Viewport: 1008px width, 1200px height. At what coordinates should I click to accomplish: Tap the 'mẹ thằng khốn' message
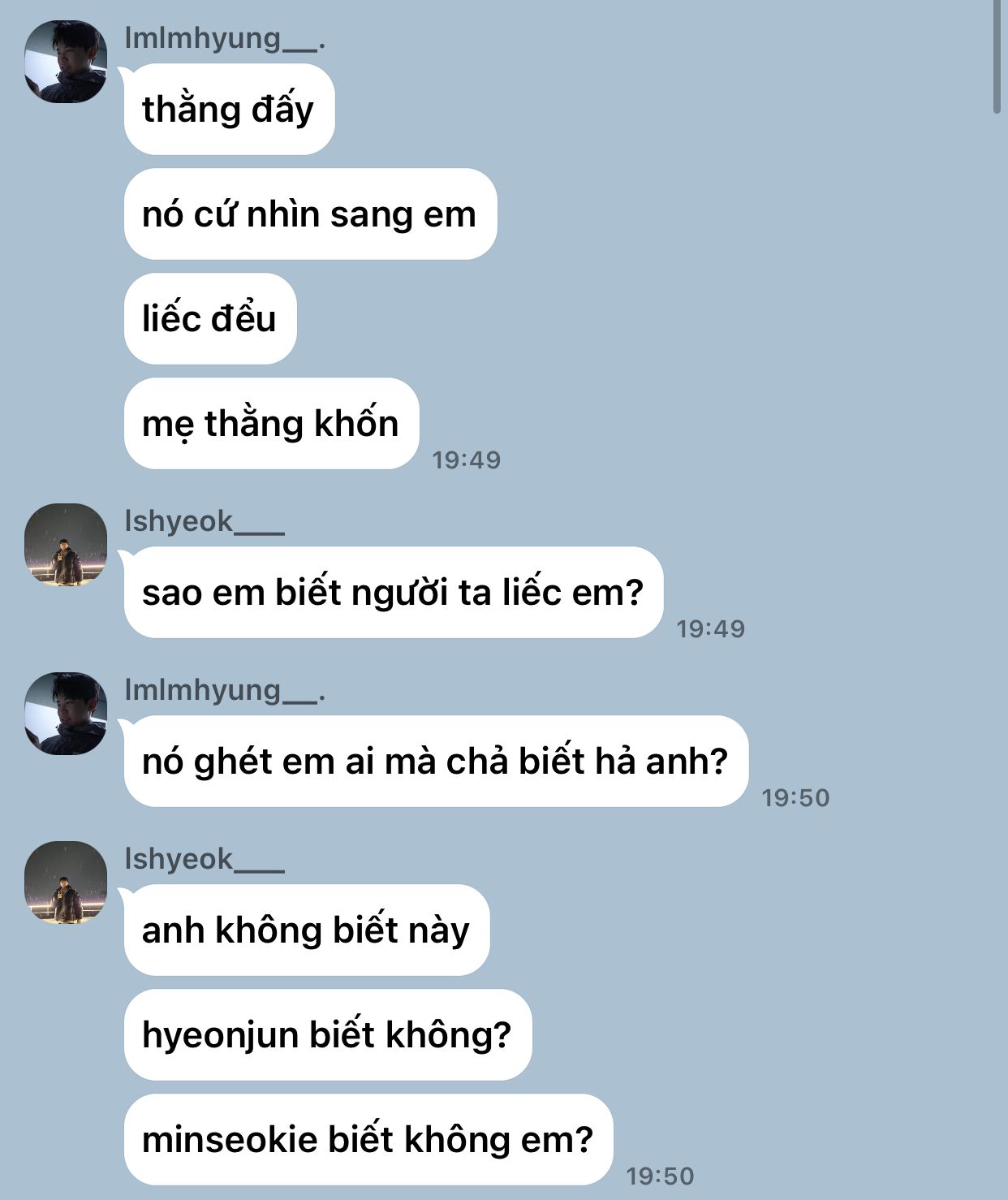coord(271,423)
